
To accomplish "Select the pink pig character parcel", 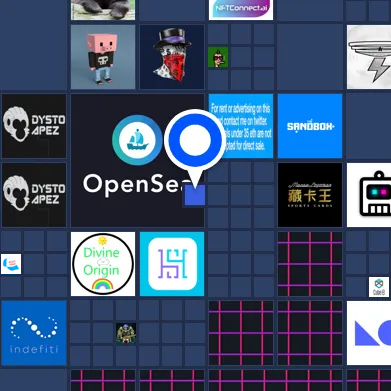I will pyautogui.click(x=103, y=57).
